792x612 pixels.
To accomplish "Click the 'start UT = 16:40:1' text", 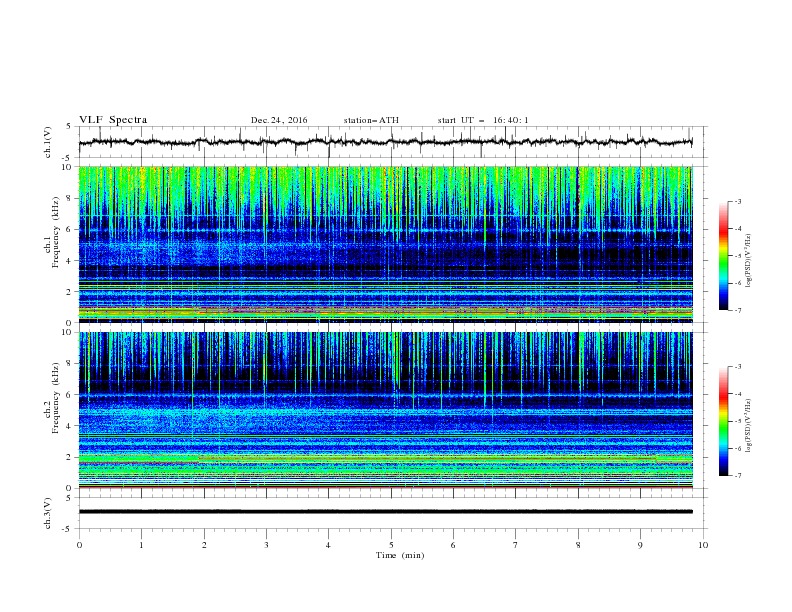I will click(x=483, y=120).
